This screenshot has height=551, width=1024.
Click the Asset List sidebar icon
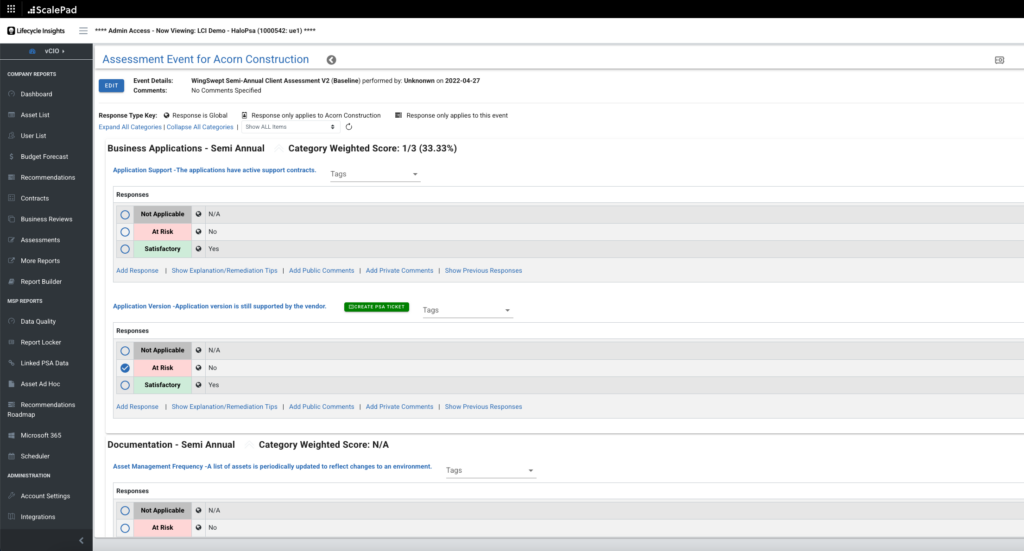point(11,115)
